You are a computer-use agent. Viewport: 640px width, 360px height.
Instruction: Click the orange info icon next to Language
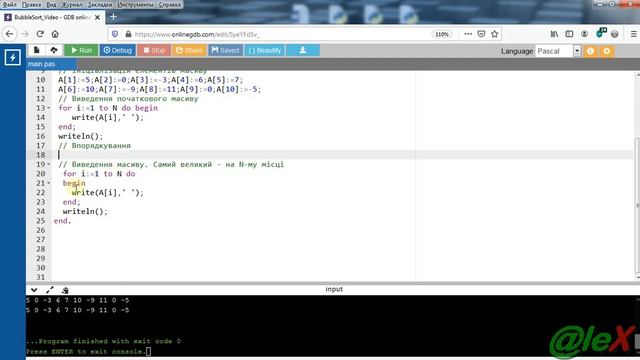point(590,51)
